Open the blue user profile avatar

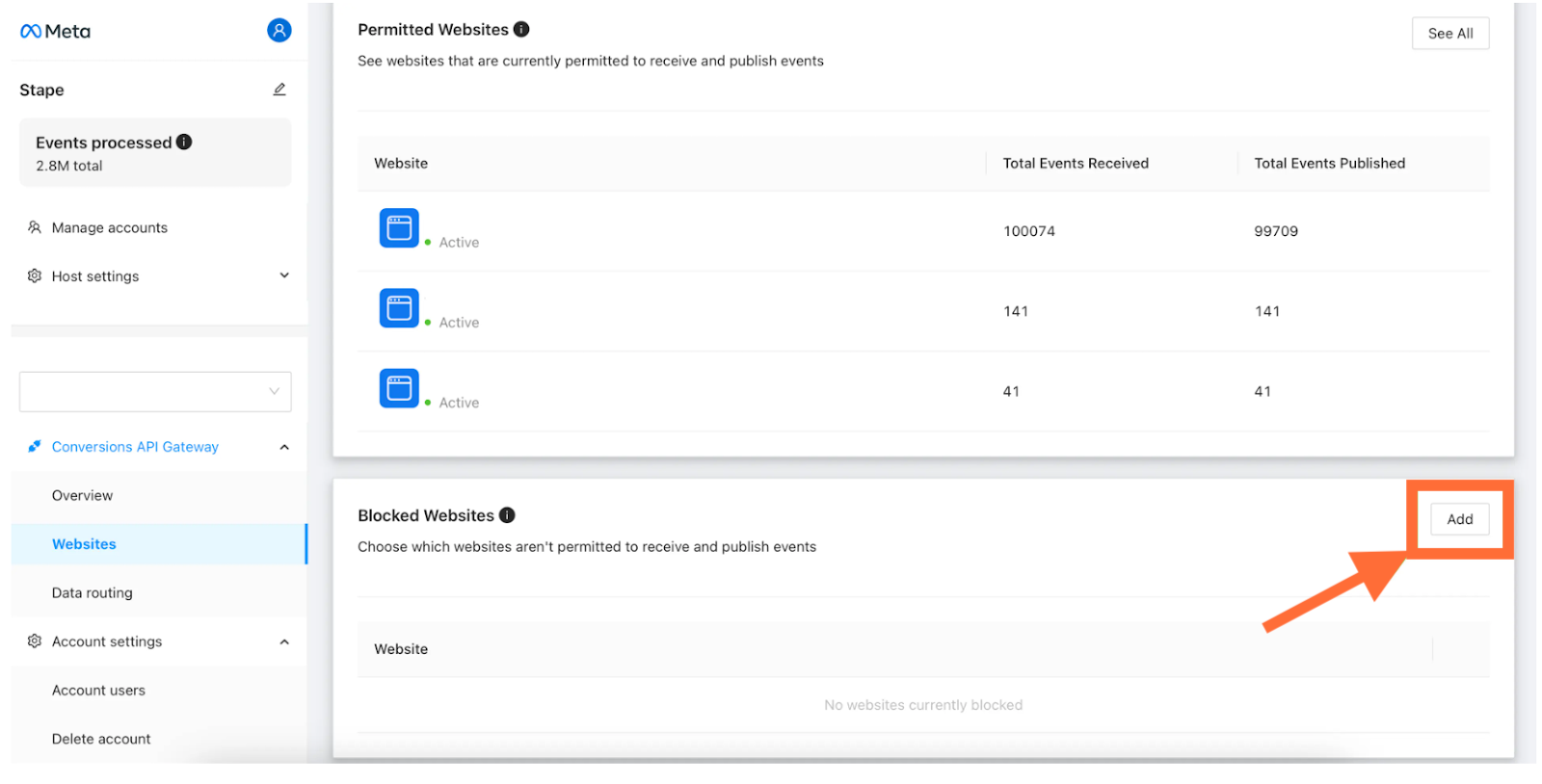click(279, 31)
